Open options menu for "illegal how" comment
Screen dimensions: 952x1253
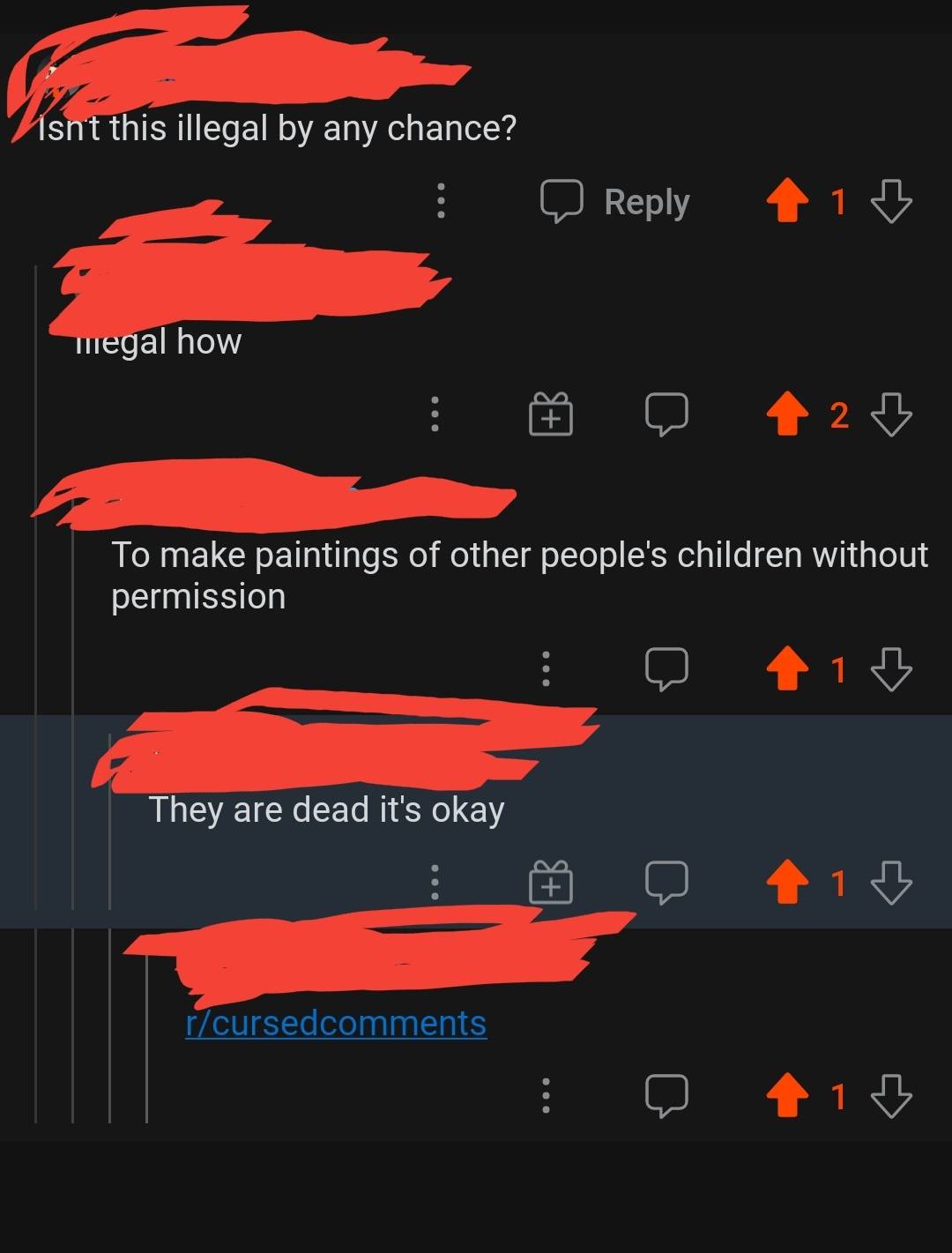pyautogui.click(x=435, y=414)
